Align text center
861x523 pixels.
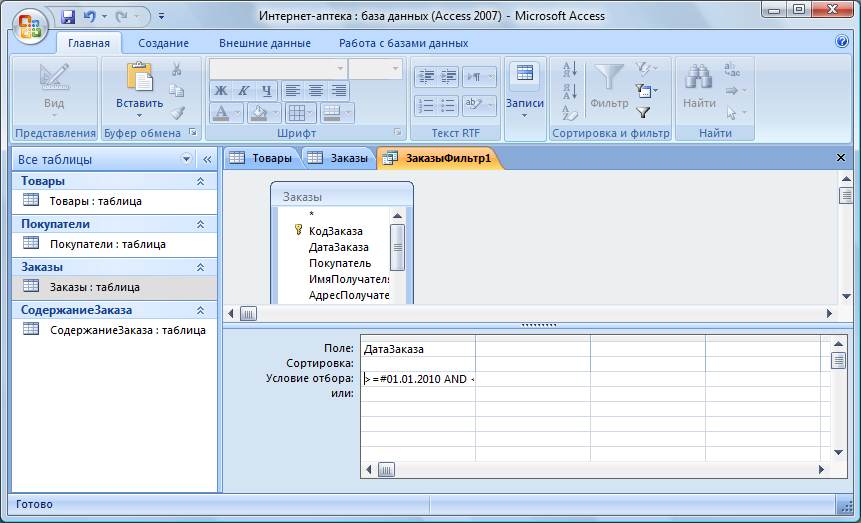(x=316, y=91)
